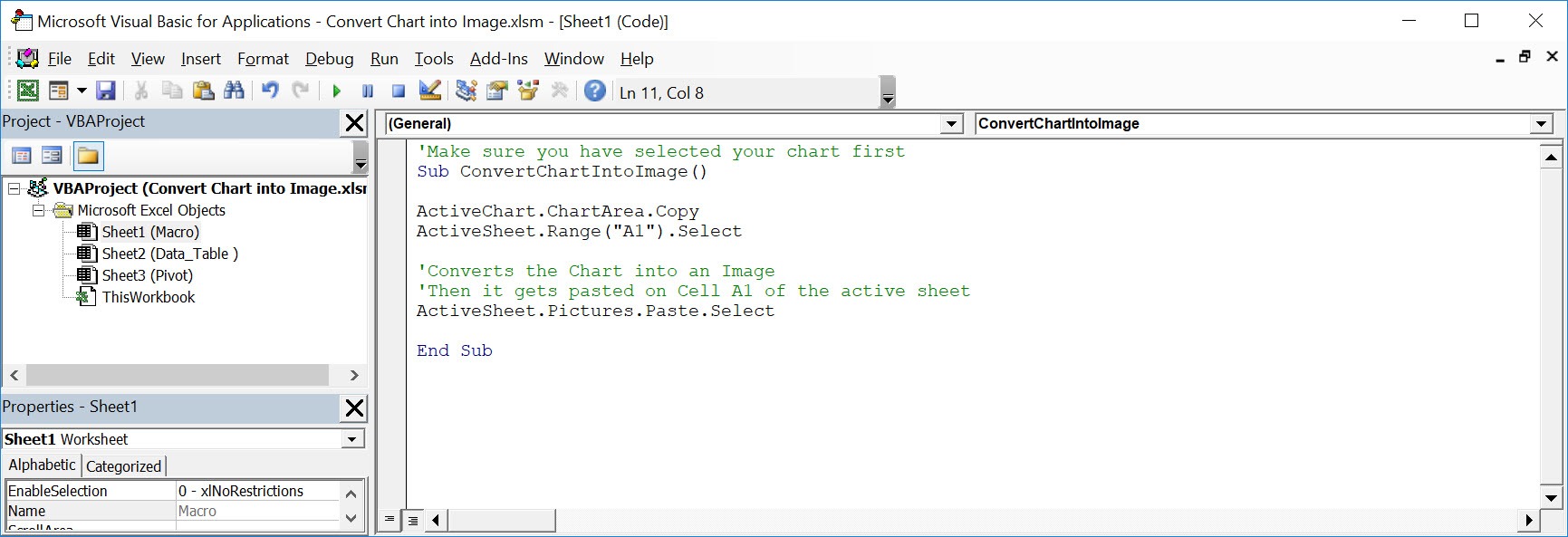Screen dimensions: 1568x537
Task: Click the View Microsoft Excel icon
Action: [28, 91]
